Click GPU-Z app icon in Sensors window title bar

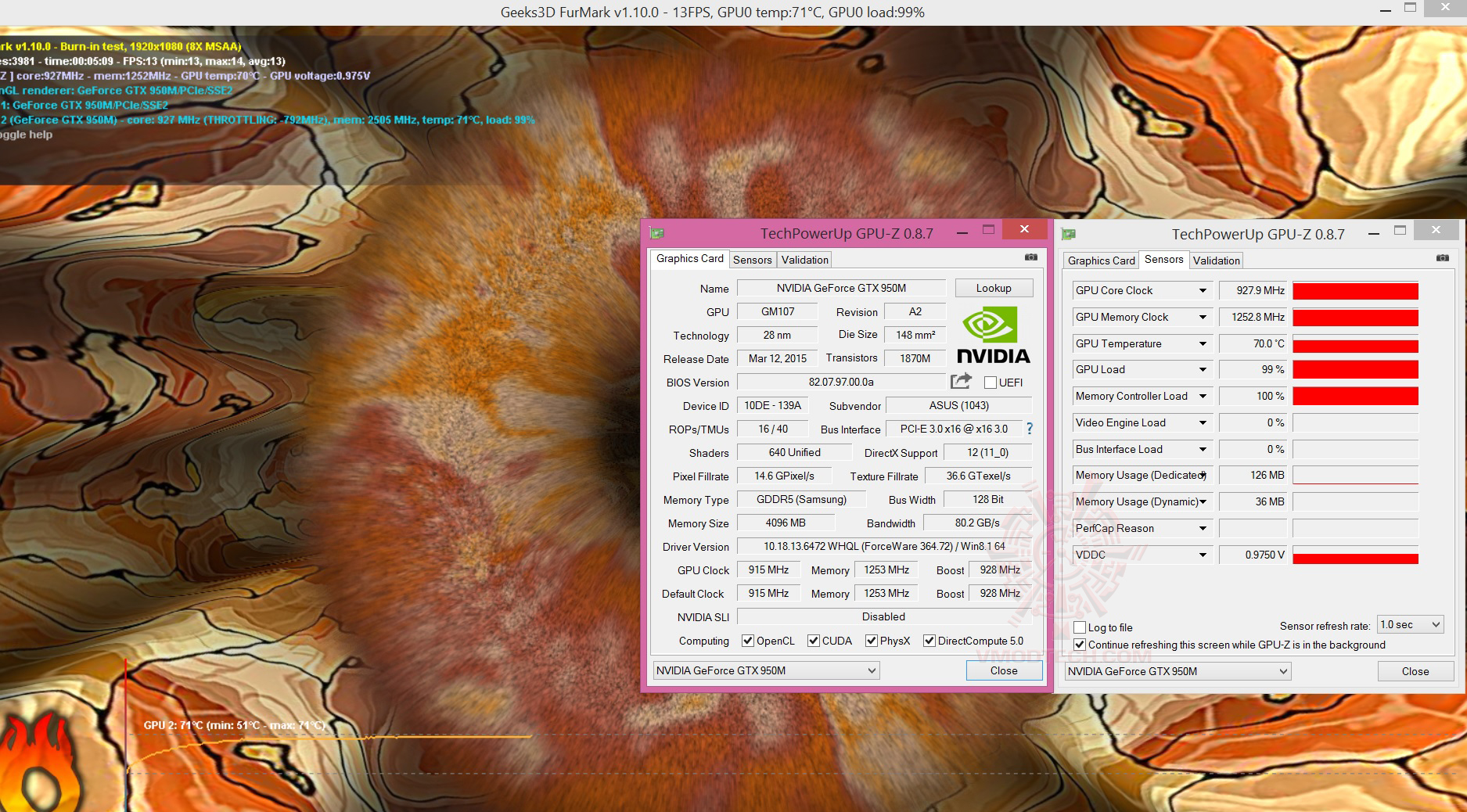click(1068, 234)
